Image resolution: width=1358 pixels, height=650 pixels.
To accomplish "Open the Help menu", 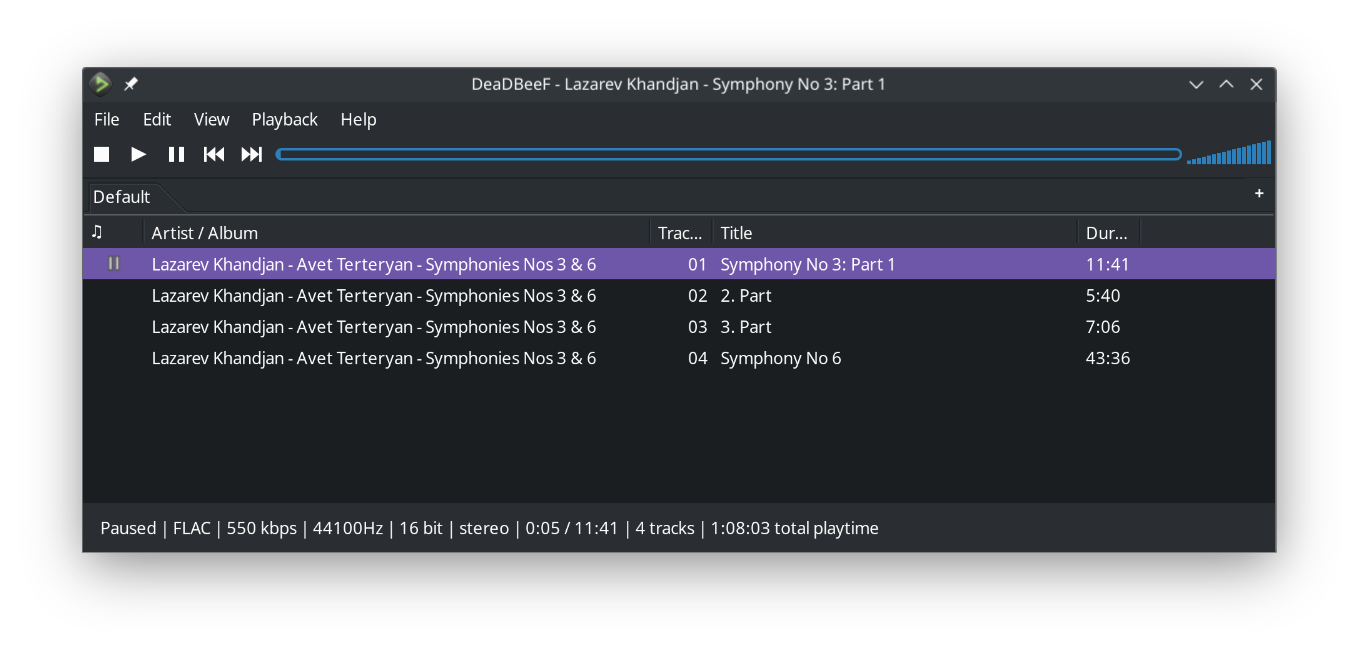I will click(x=358, y=119).
